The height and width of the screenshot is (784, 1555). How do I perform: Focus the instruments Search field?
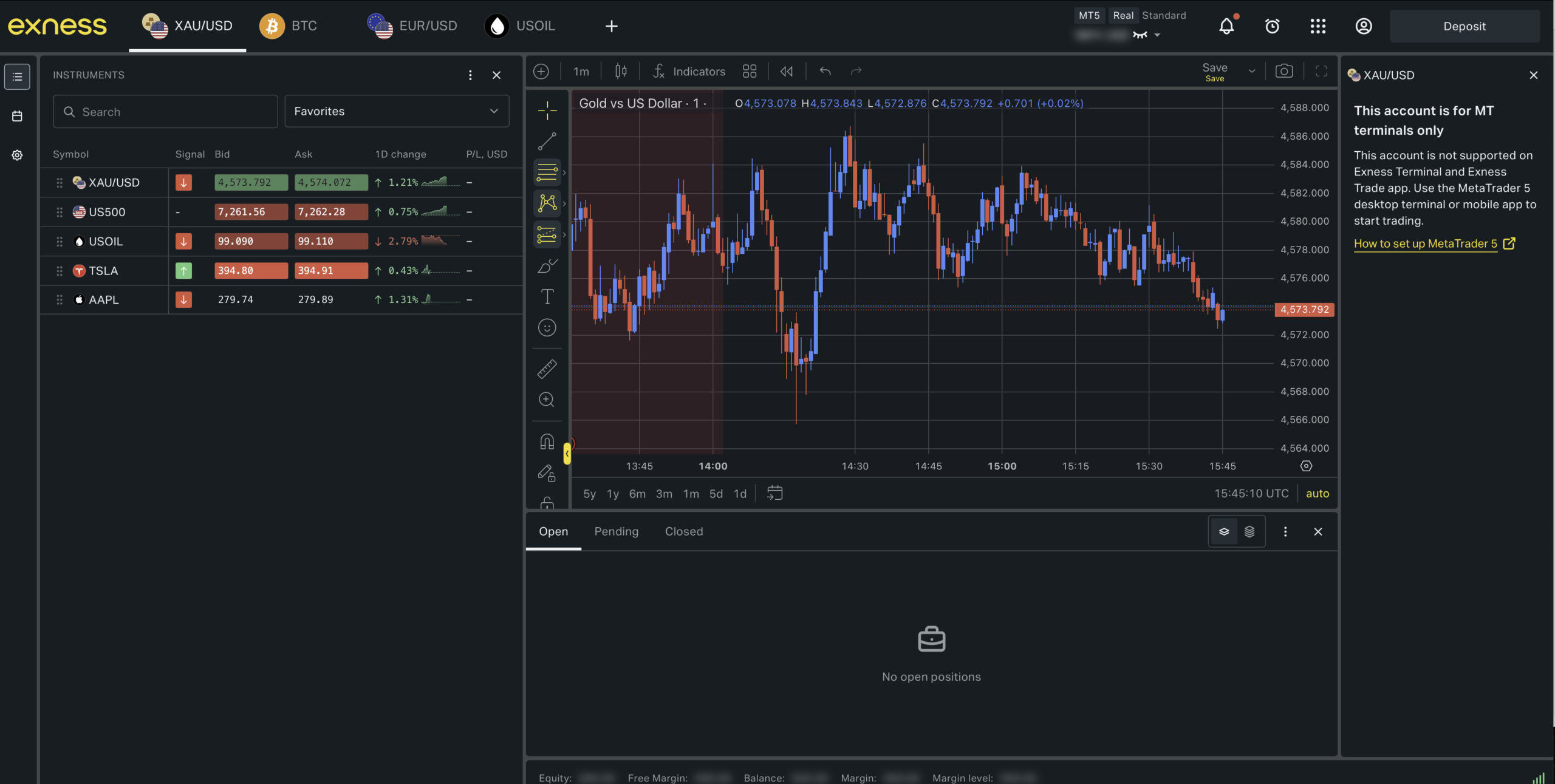point(165,111)
